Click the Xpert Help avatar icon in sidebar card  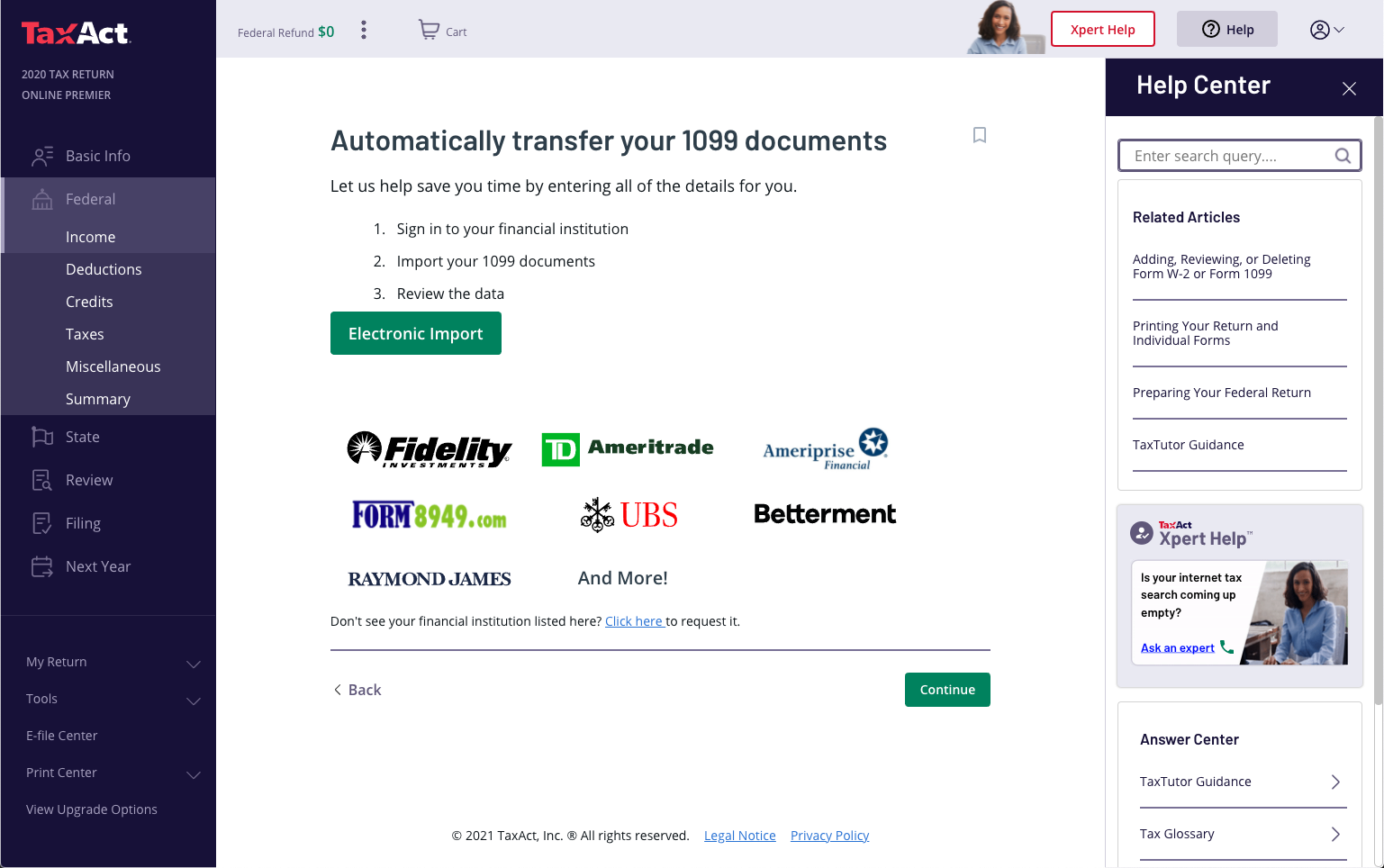pyautogui.click(x=1142, y=533)
